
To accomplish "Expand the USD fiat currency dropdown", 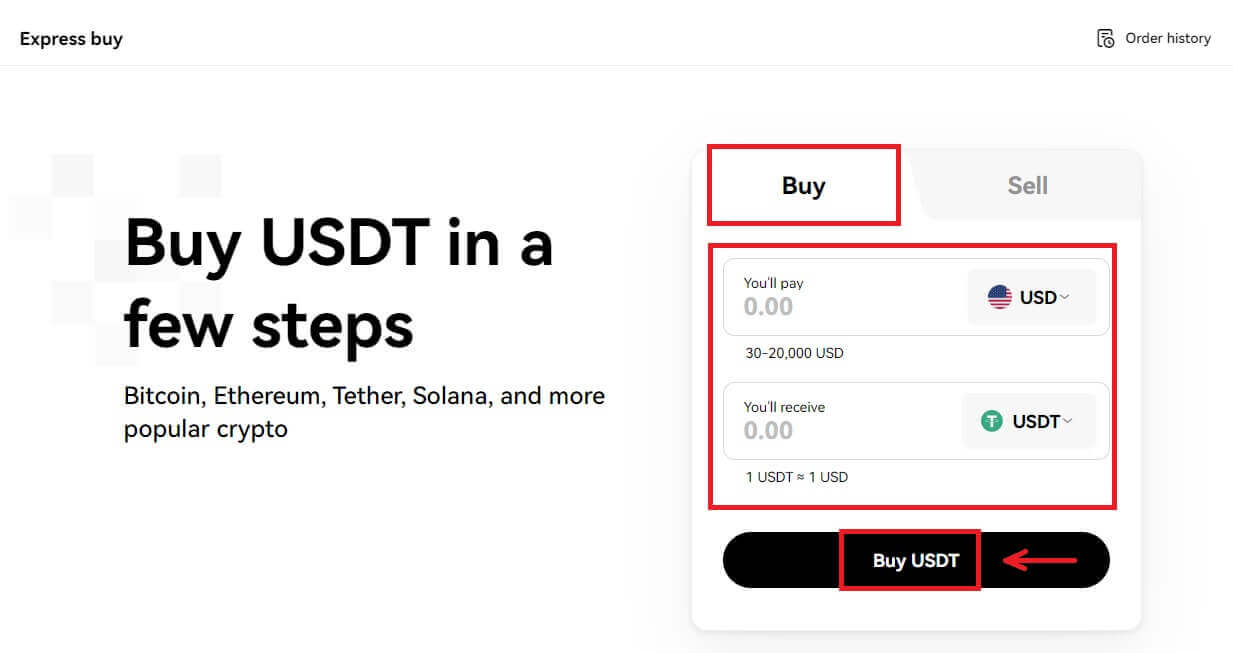I will [x=1066, y=296].
